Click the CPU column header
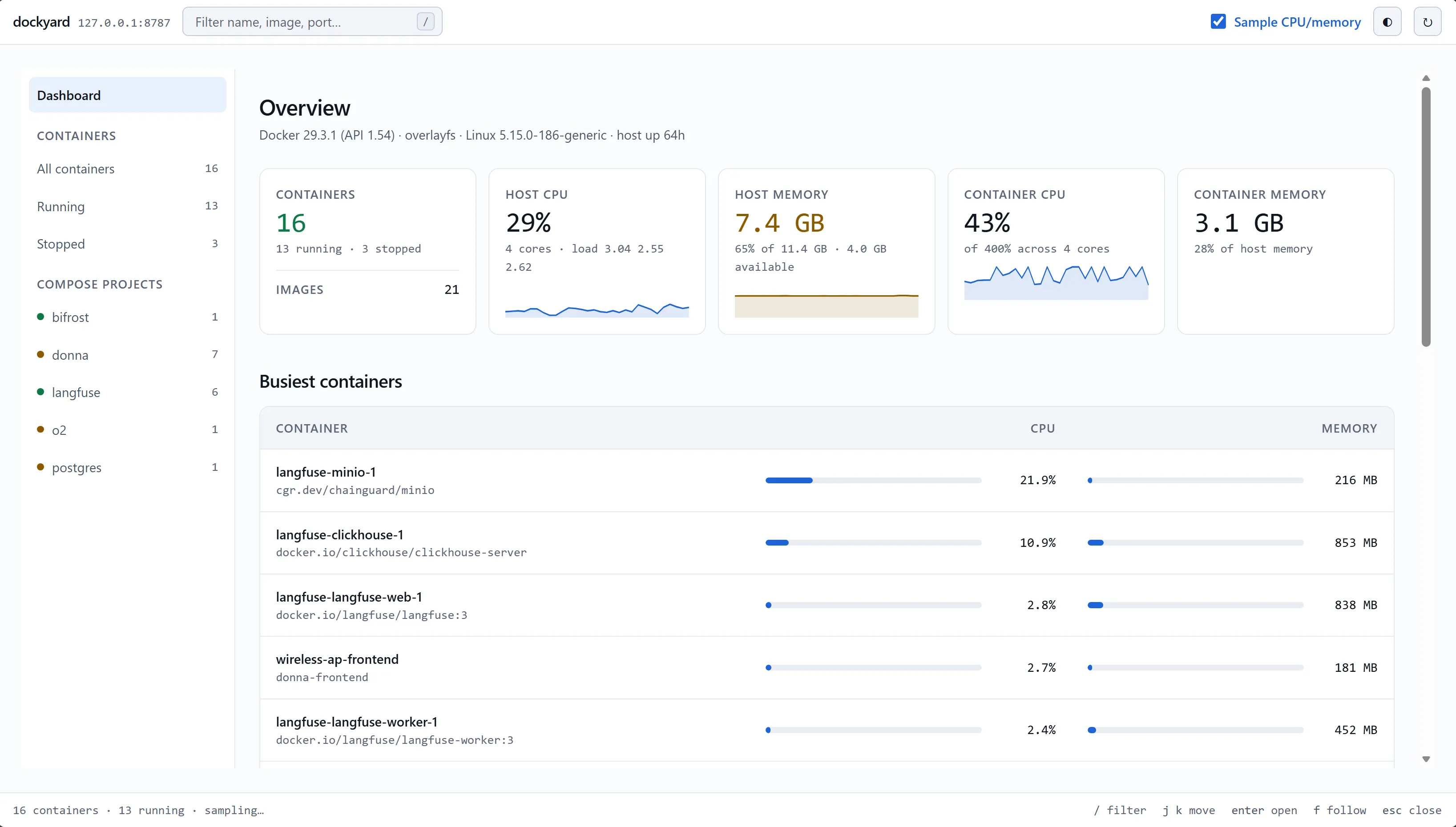Image resolution: width=1456 pixels, height=827 pixels. pos(1042,428)
